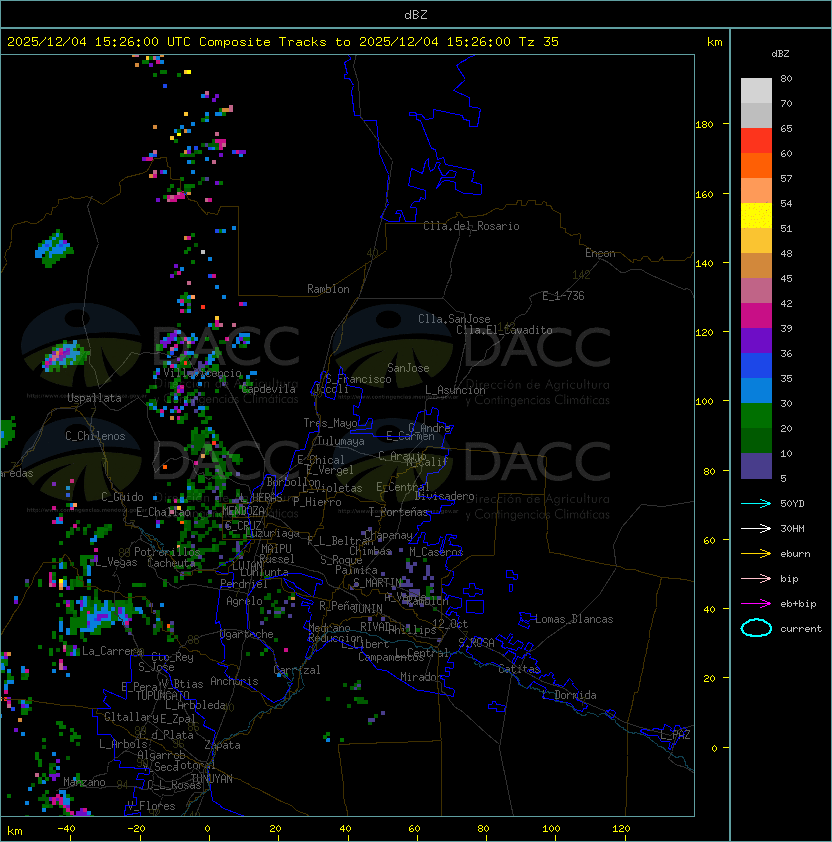832x842 pixels.
Task: Click the magenta eb+bip arrow icon
Action: tap(756, 604)
